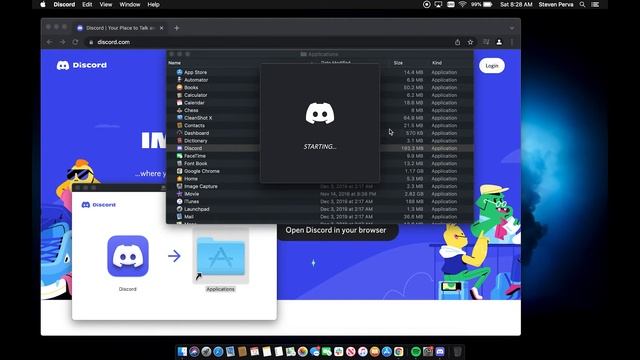640x360 pixels.
Task: Open Spotify from the Dock
Action: [x=416, y=351]
